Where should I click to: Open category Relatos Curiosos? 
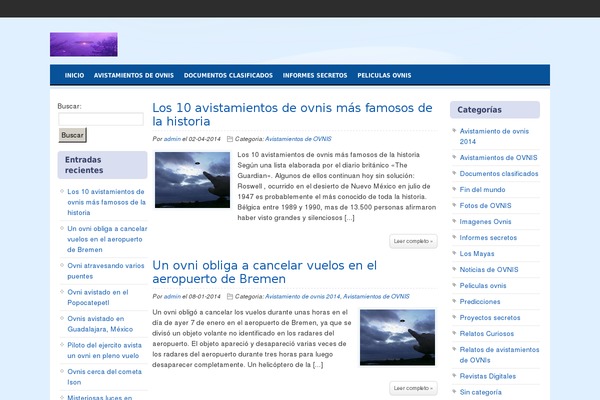pos(486,334)
